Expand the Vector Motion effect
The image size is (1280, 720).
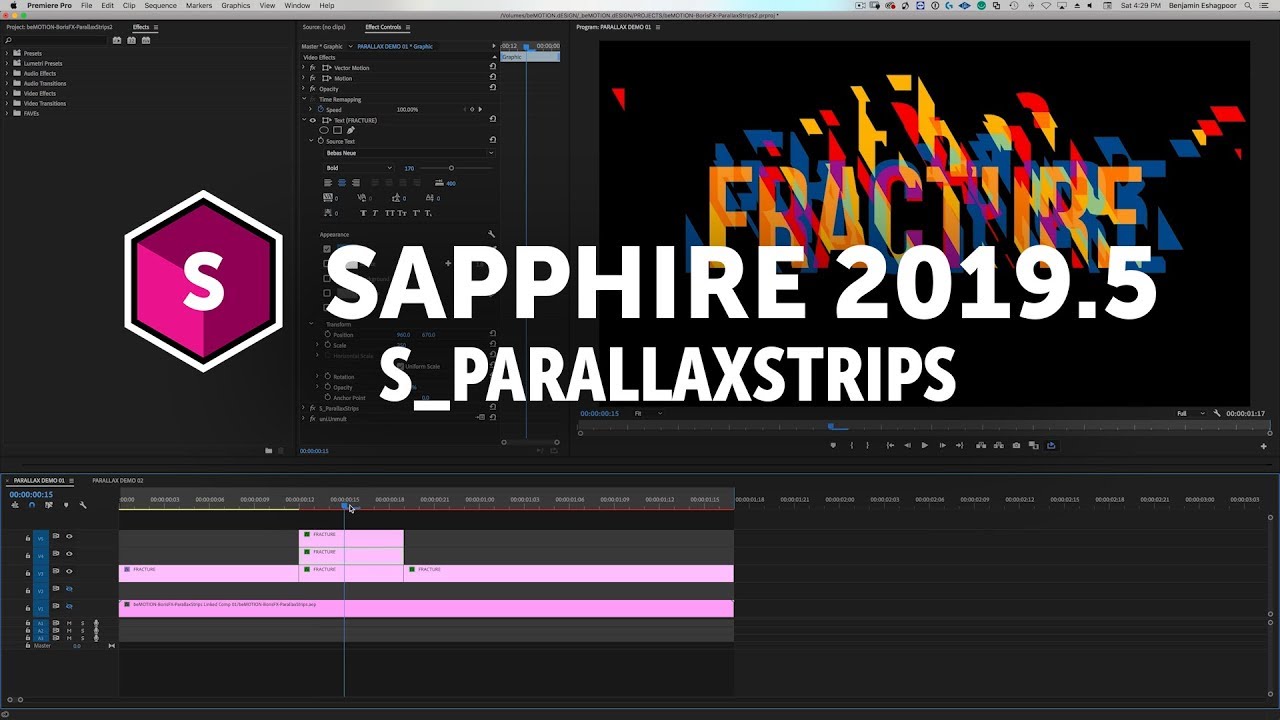(x=304, y=68)
